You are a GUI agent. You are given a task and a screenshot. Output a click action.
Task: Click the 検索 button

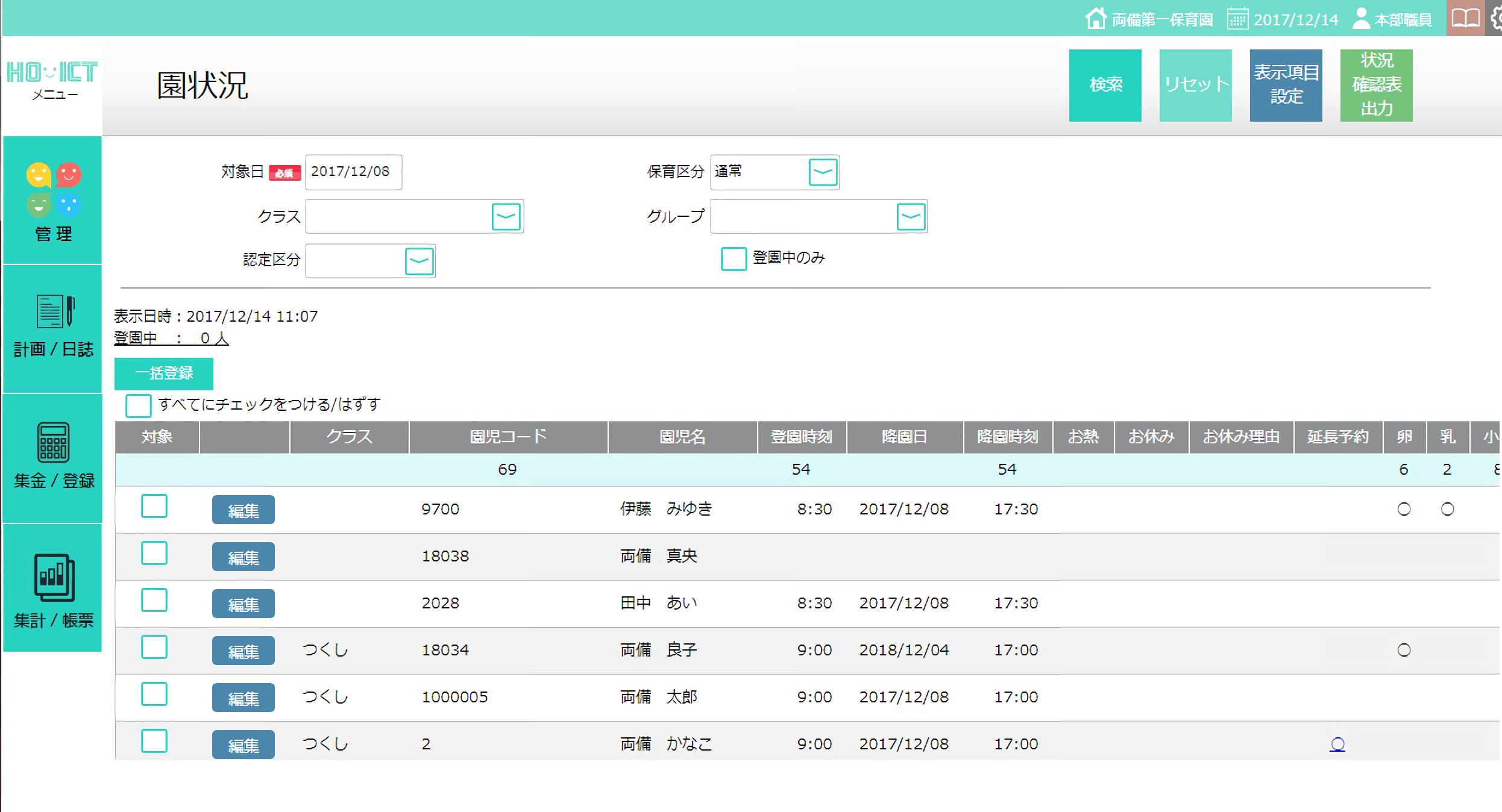click(1105, 85)
